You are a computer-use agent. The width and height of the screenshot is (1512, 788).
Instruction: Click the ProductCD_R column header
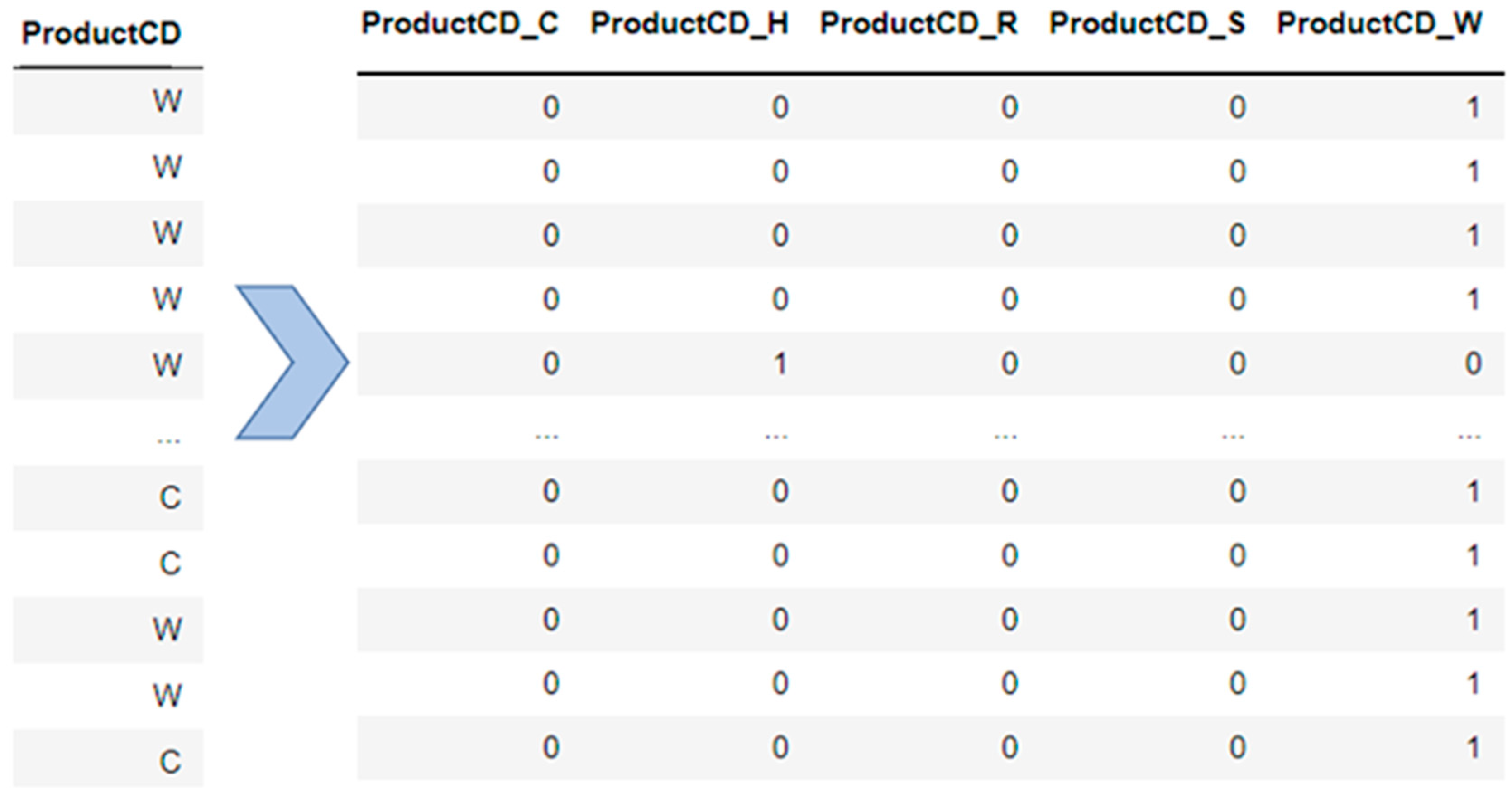click(x=918, y=24)
